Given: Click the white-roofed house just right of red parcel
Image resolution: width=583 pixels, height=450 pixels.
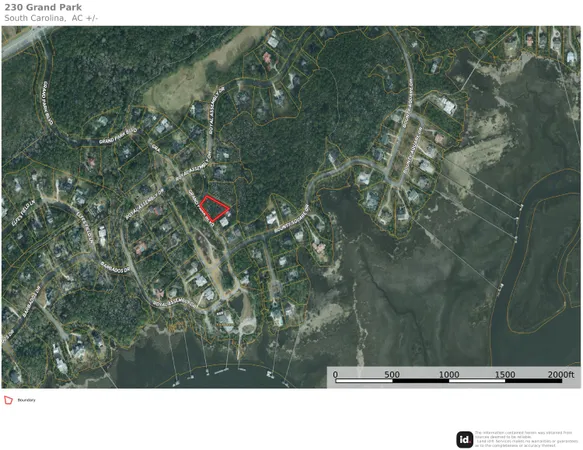Looking at the screenshot, I should 224,222.
